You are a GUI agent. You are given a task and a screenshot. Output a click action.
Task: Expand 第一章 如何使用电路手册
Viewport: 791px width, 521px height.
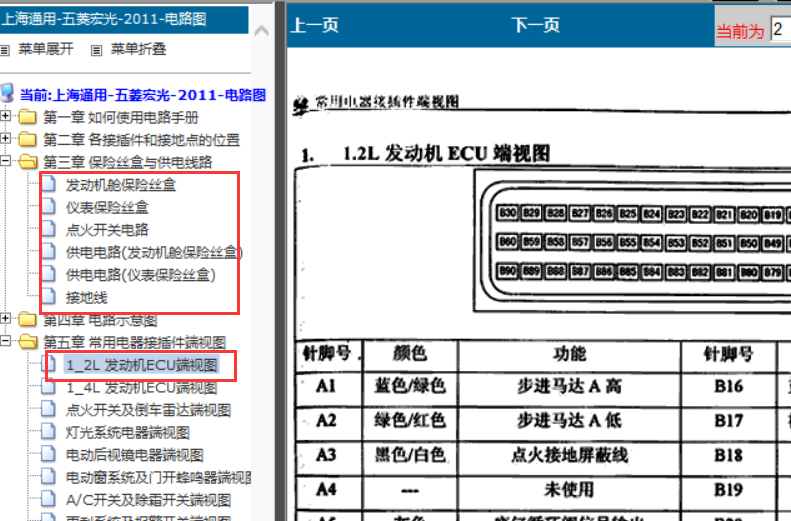(5, 116)
